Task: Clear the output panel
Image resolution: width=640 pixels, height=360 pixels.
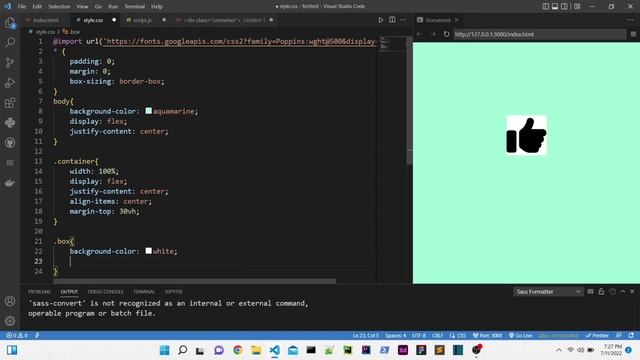Action: 590,291
